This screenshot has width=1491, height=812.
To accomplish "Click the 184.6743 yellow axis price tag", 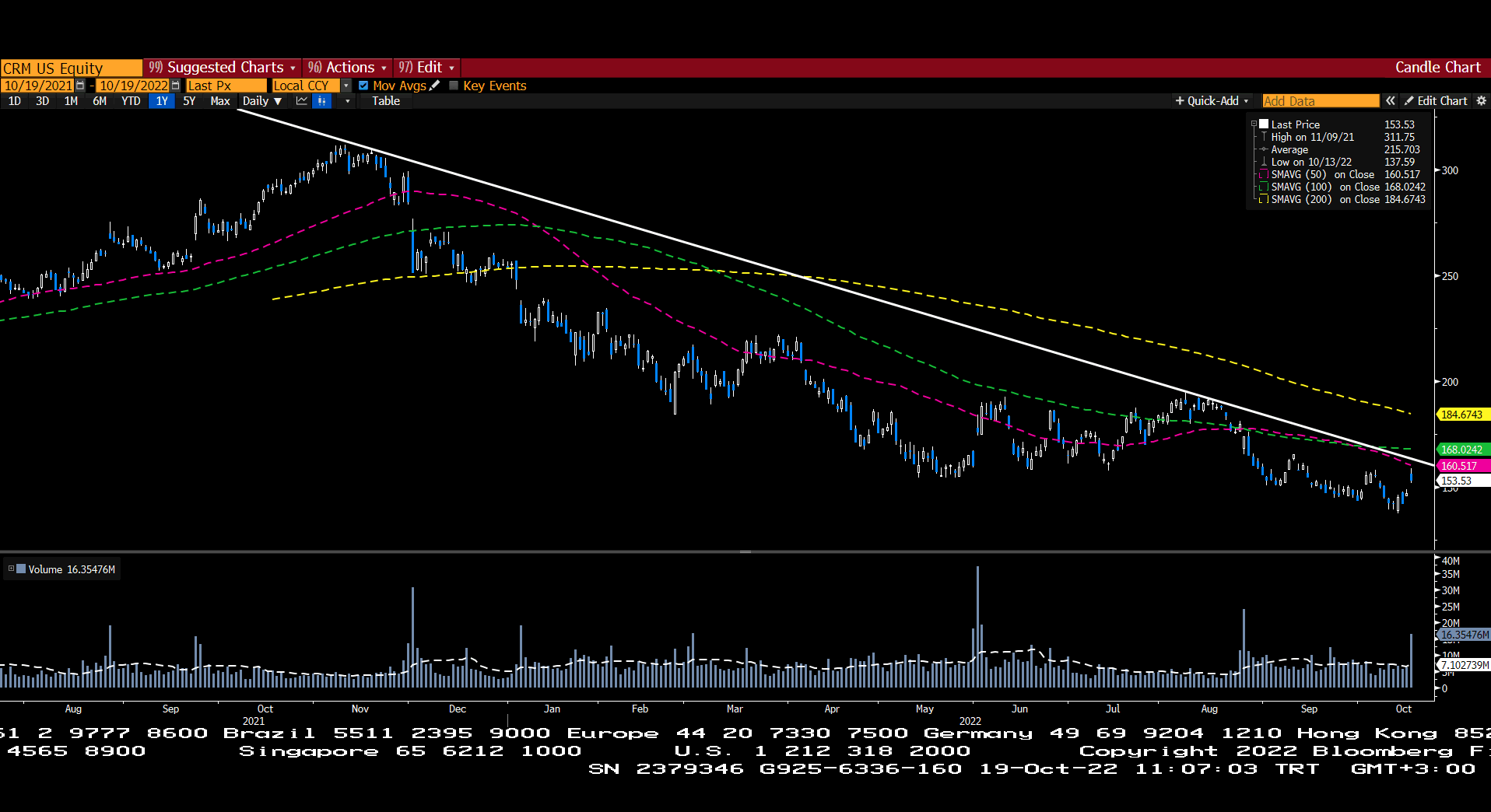I will coord(1462,415).
